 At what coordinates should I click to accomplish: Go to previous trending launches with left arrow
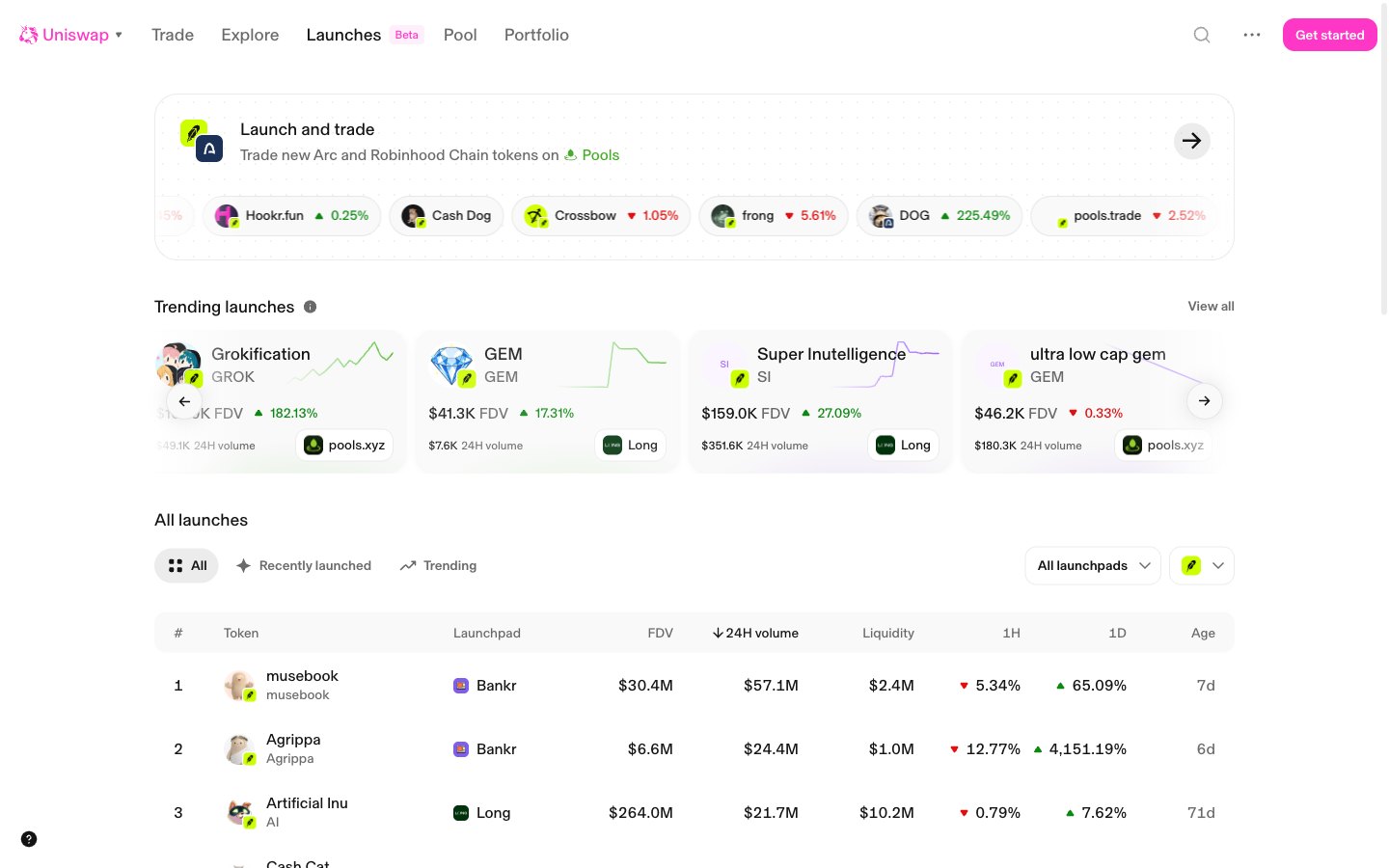184,401
